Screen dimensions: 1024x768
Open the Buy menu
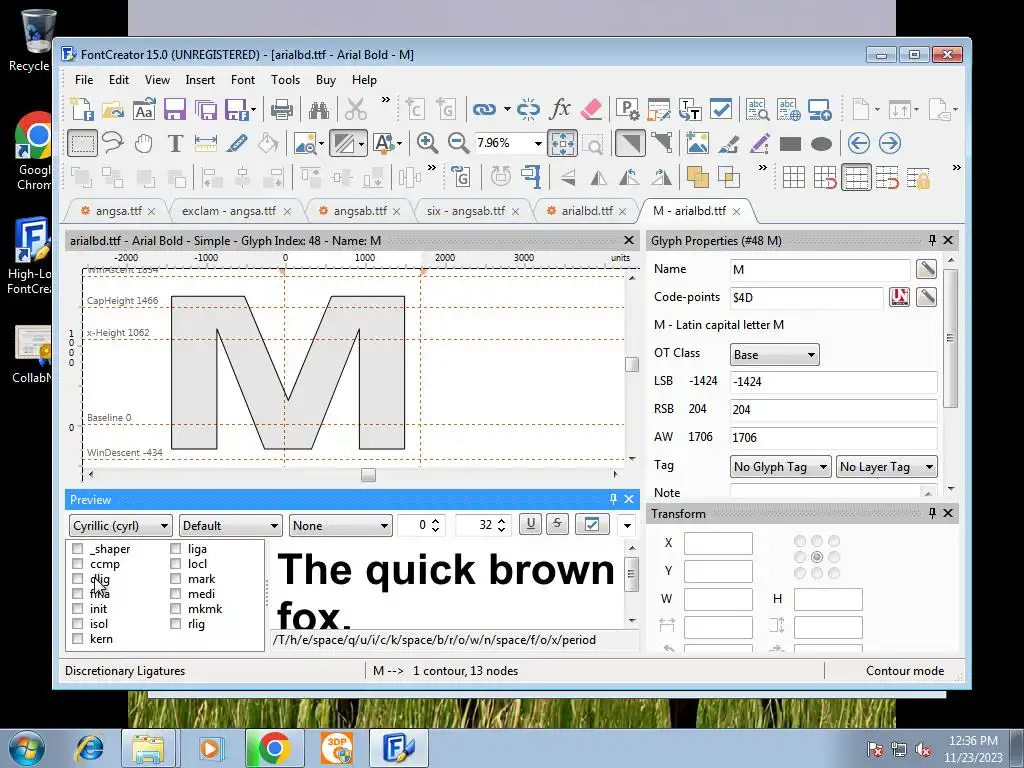[325, 80]
